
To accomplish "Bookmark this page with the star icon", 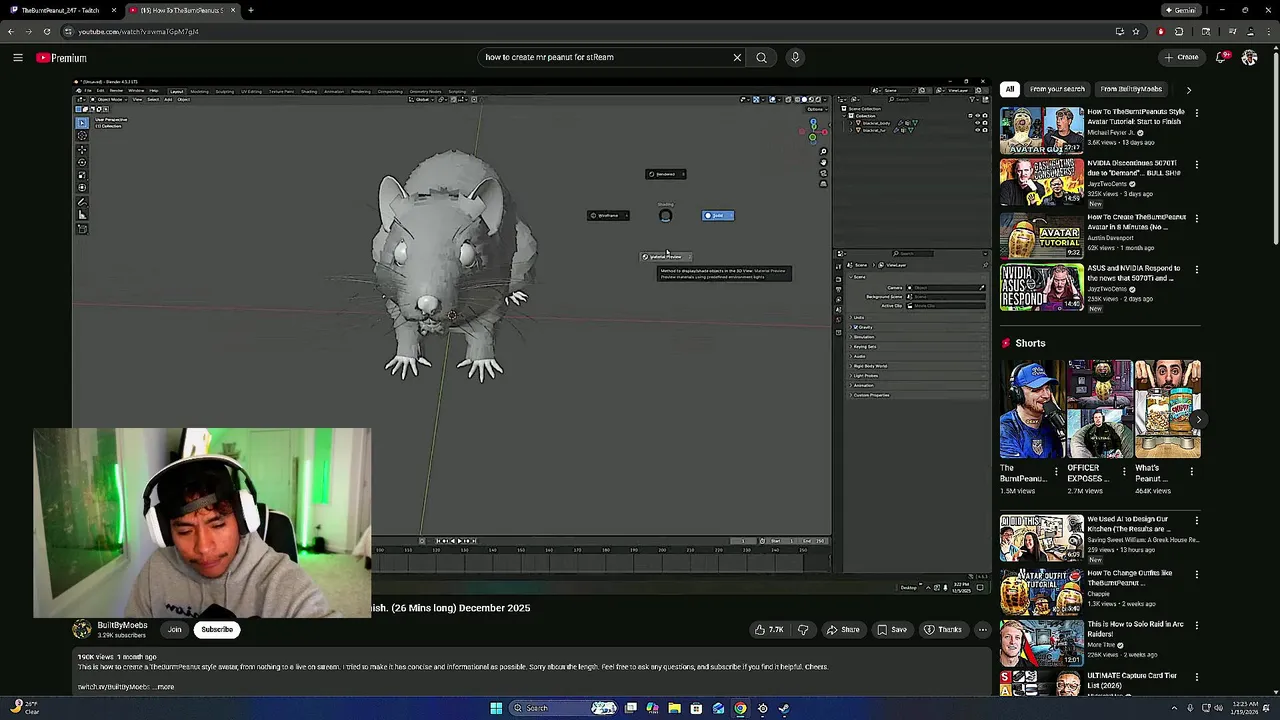I will coord(1136,31).
